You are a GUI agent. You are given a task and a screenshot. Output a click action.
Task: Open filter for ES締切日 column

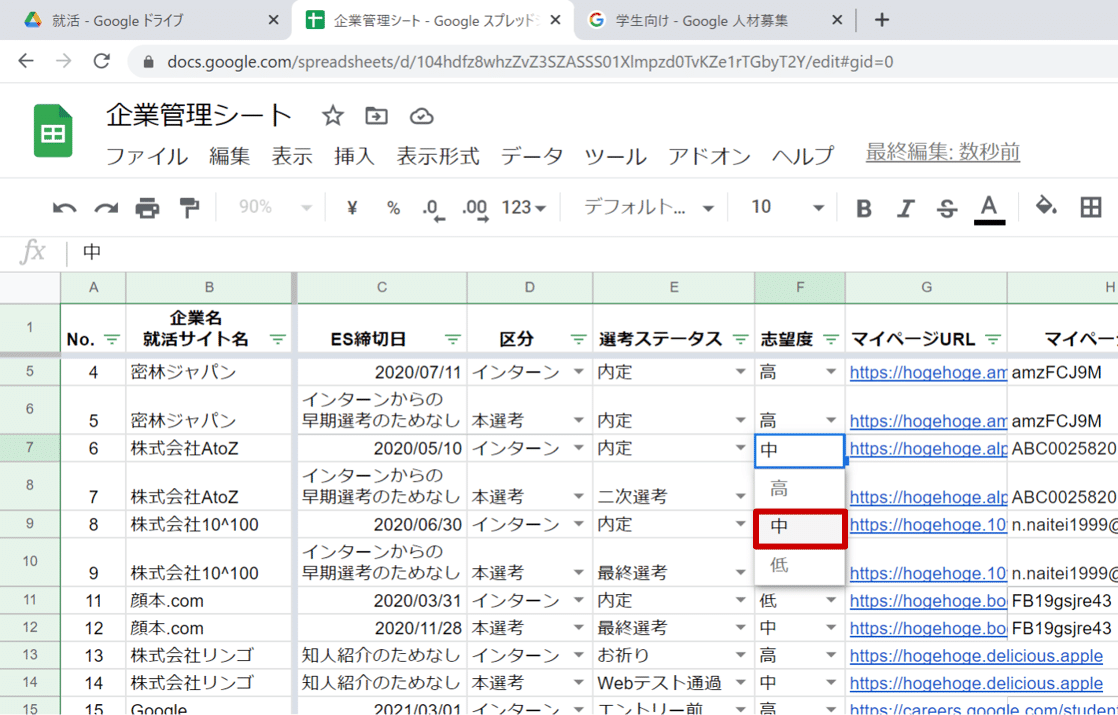453,339
